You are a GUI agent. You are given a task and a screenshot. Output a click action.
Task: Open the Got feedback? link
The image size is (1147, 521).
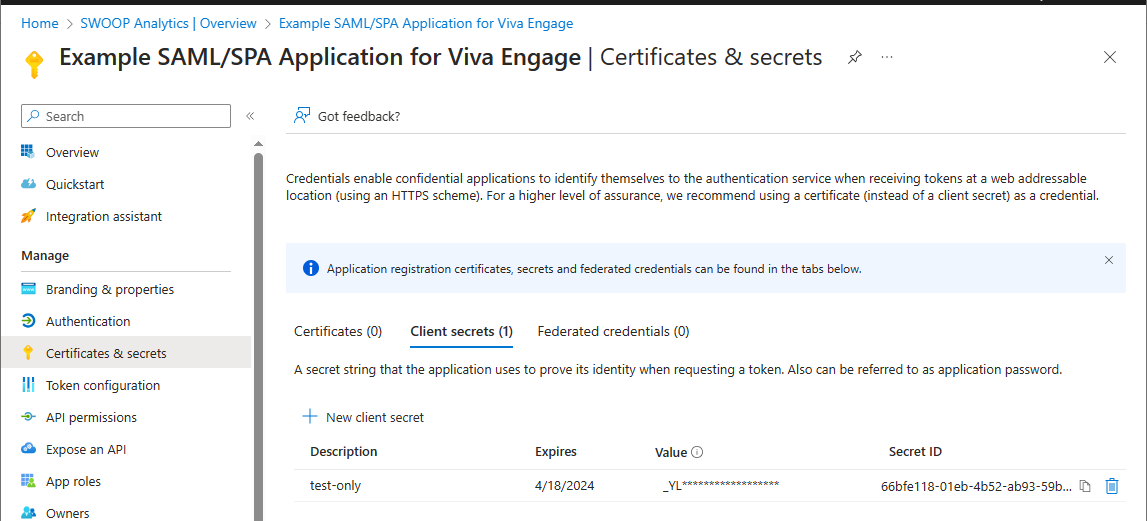click(x=347, y=116)
